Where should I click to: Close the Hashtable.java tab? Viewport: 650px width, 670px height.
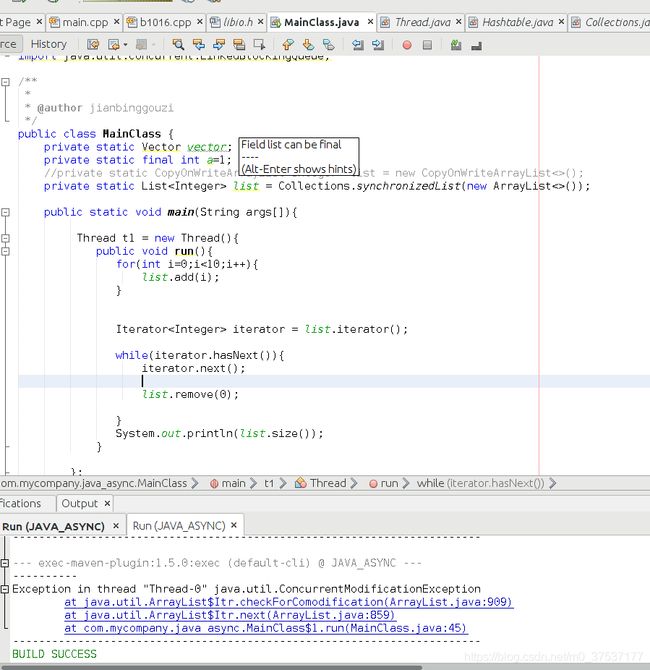click(561, 21)
